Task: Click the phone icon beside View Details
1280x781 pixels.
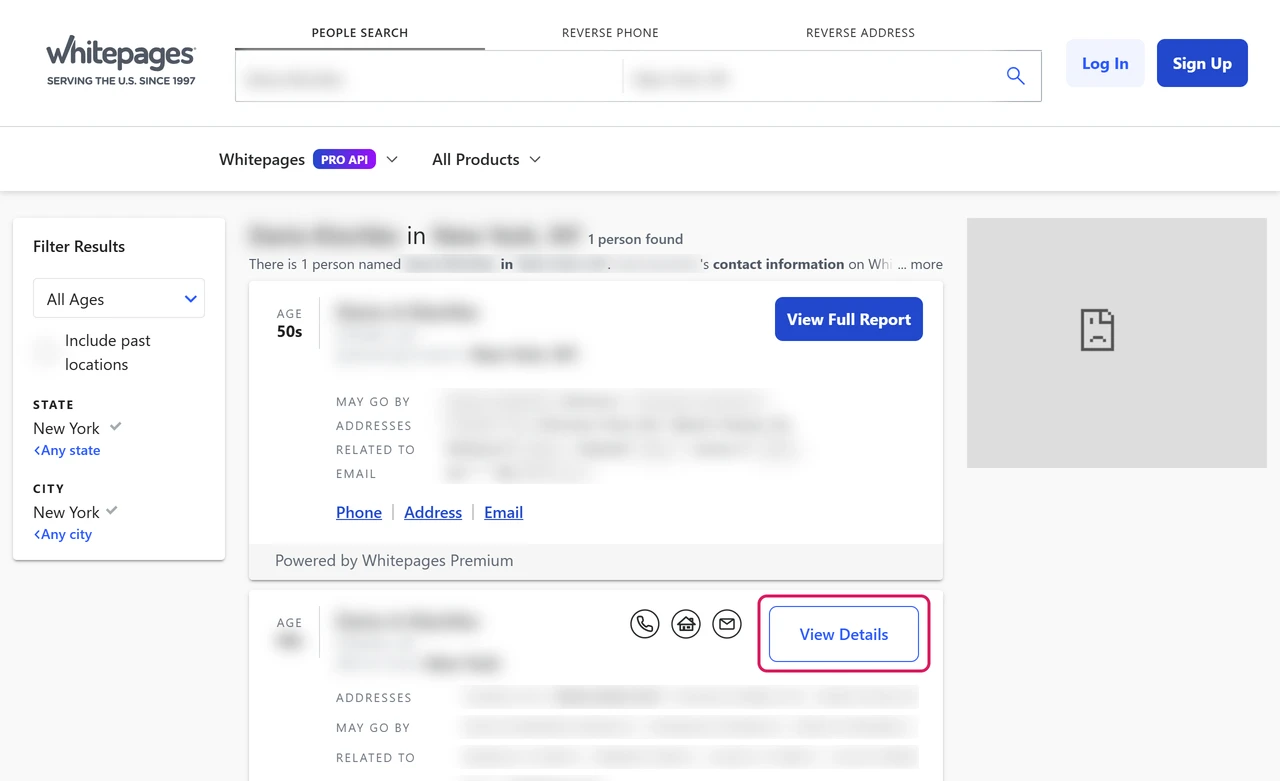Action: pos(645,625)
